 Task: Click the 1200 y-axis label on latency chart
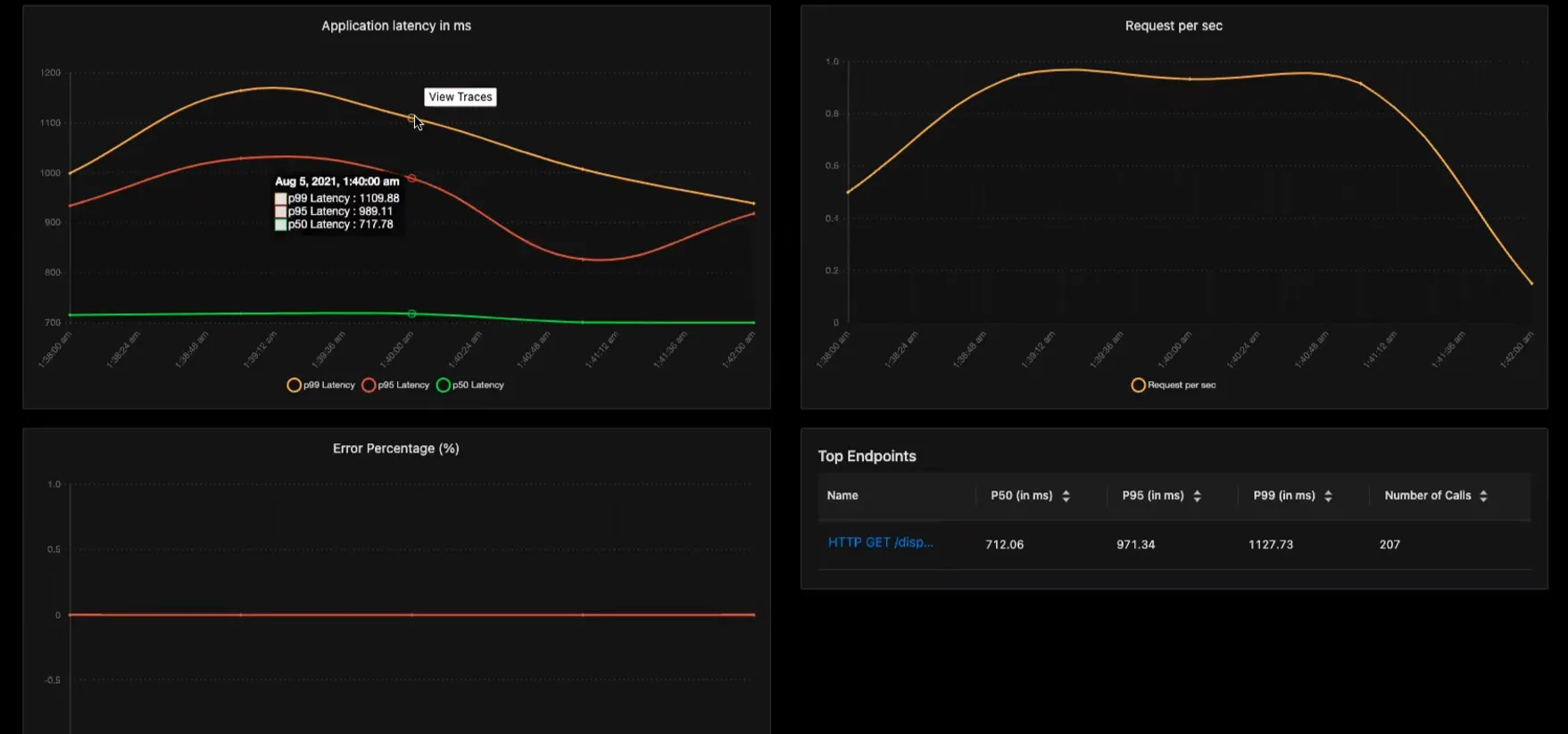(x=51, y=73)
